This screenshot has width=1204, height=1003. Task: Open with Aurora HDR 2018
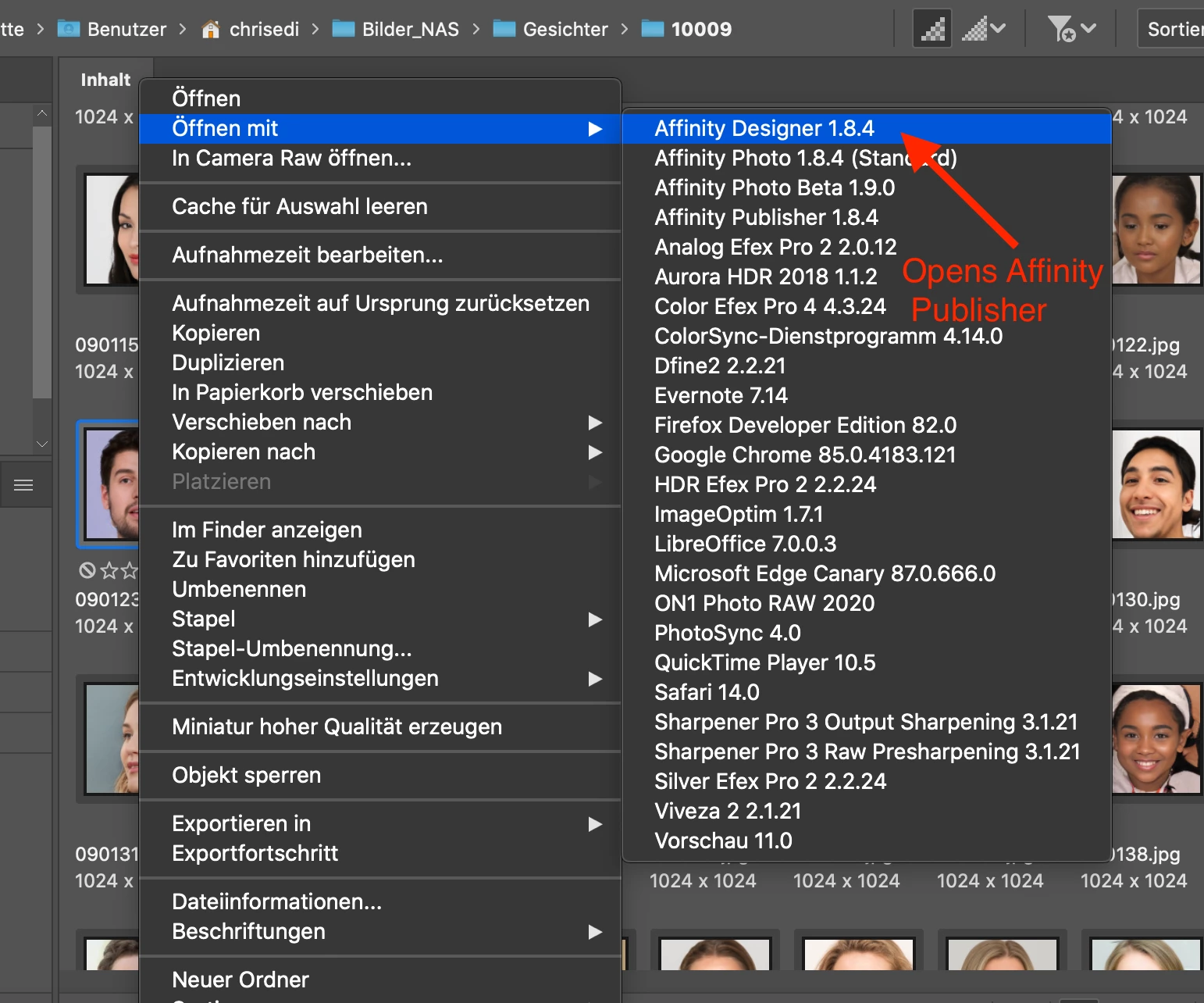867,277
